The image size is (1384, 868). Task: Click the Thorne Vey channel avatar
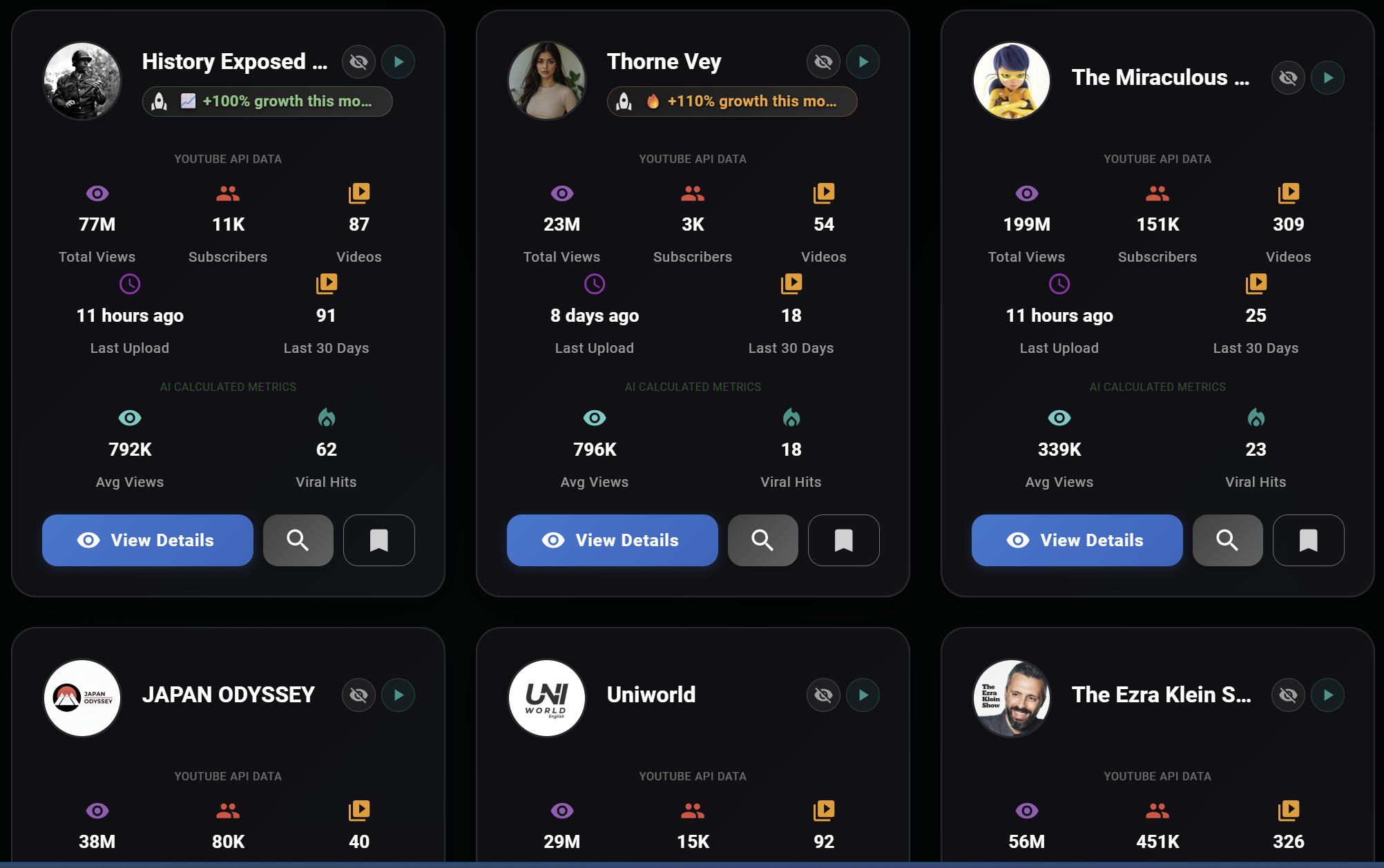pos(546,81)
